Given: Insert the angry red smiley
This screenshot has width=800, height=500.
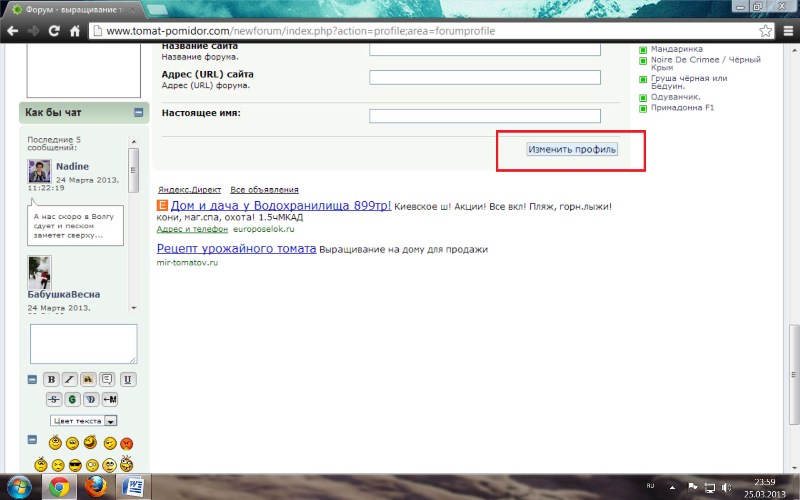Looking at the screenshot, I should (x=127, y=443).
